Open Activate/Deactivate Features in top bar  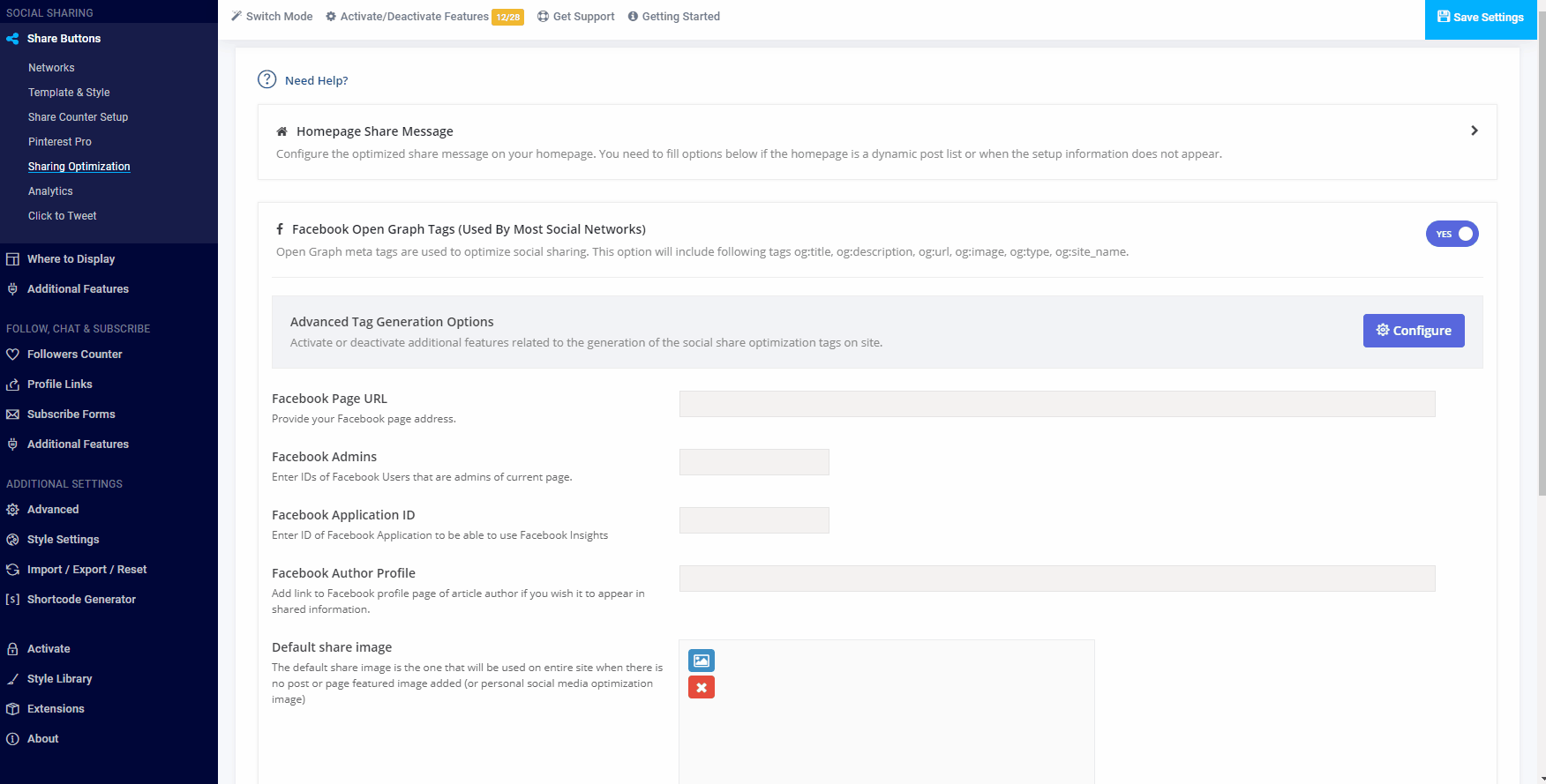(x=414, y=17)
